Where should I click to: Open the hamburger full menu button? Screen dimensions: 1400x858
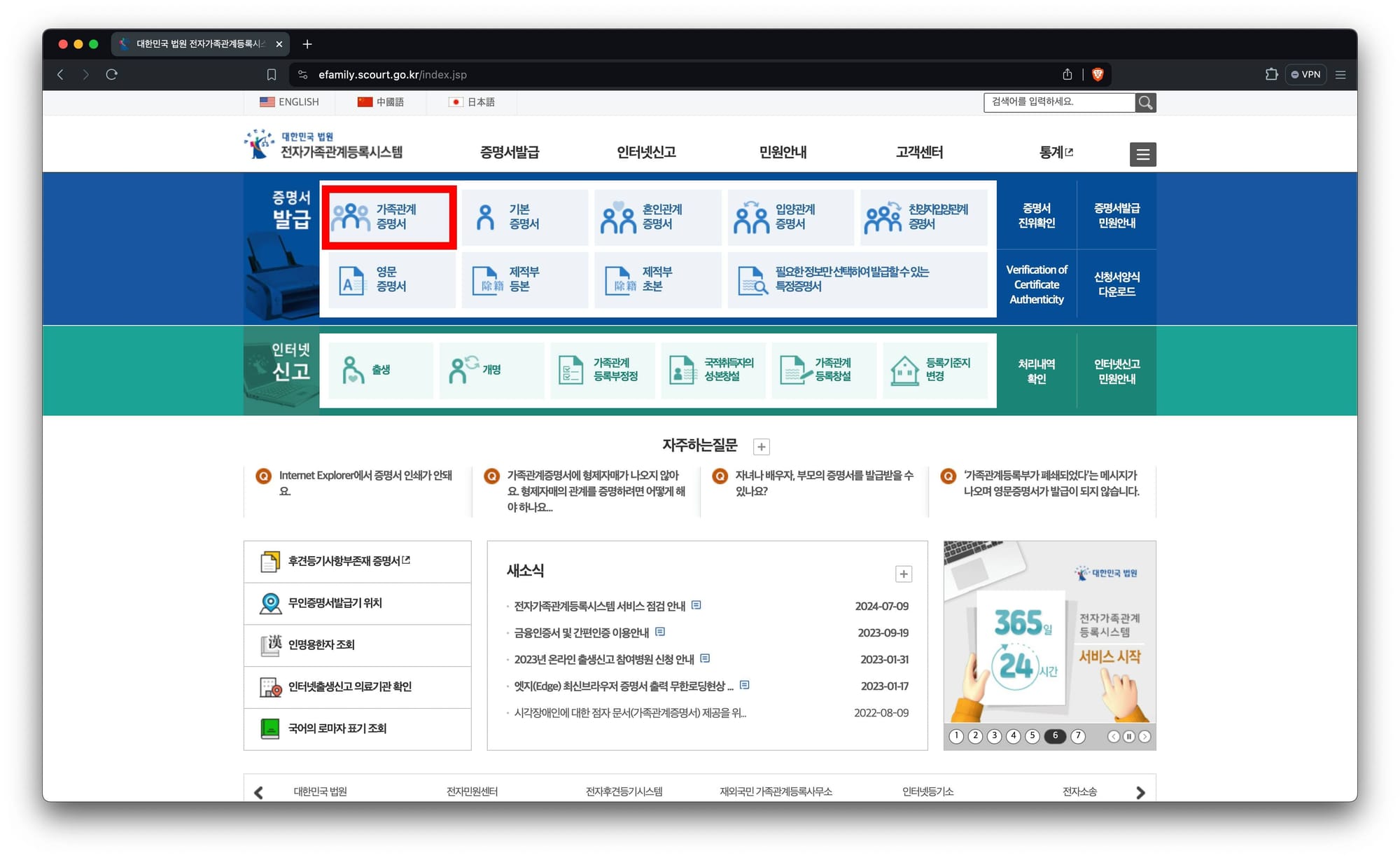pyautogui.click(x=1142, y=154)
